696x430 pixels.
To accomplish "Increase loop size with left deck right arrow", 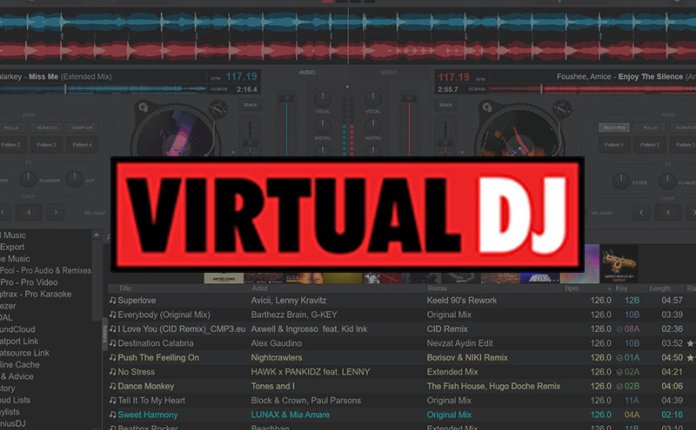I will pyautogui.click(x=55, y=213).
